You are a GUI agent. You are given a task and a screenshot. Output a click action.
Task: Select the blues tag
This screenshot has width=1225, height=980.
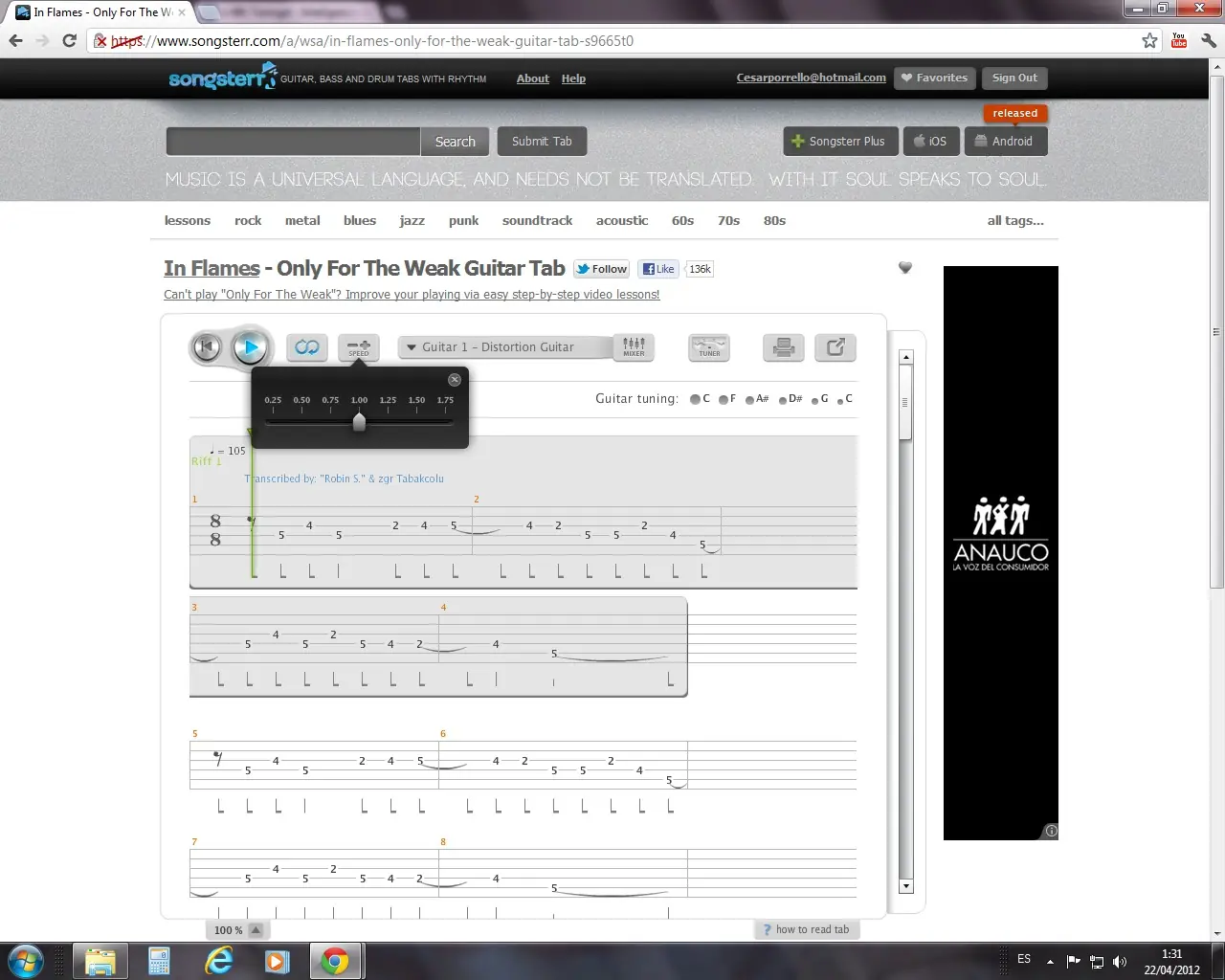(x=360, y=220)
